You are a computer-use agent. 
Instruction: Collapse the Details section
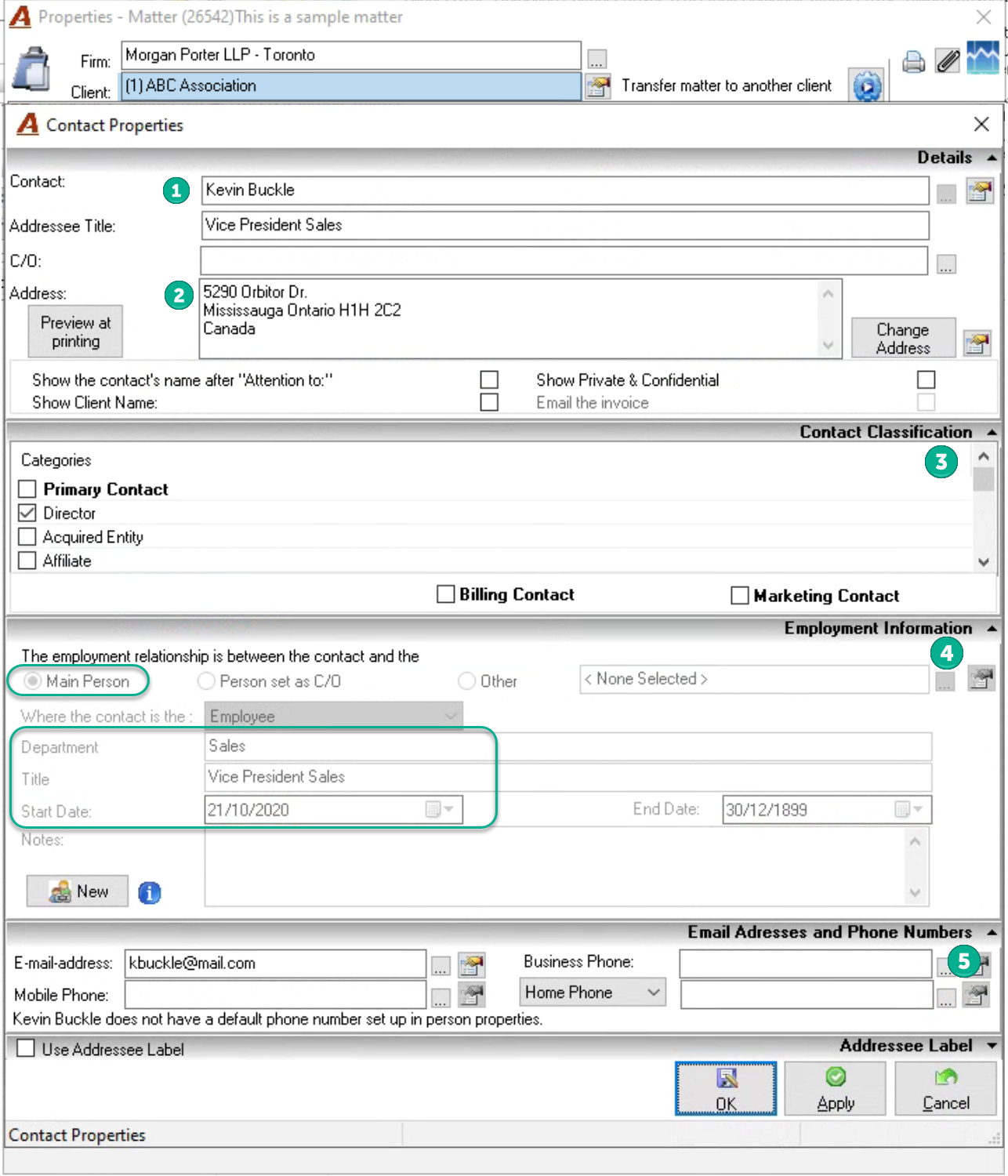click(992, 158)
